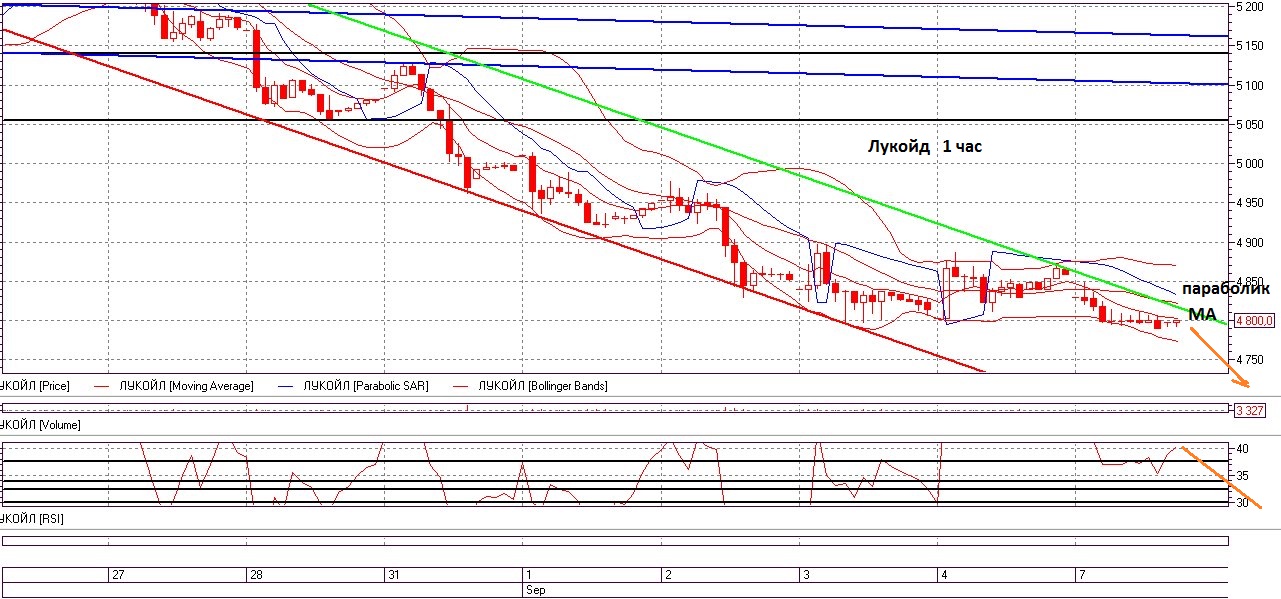This screenshot has height=599, width=1281.
Task: Click the RSI axis value 30
Action: pos(1244,503)
